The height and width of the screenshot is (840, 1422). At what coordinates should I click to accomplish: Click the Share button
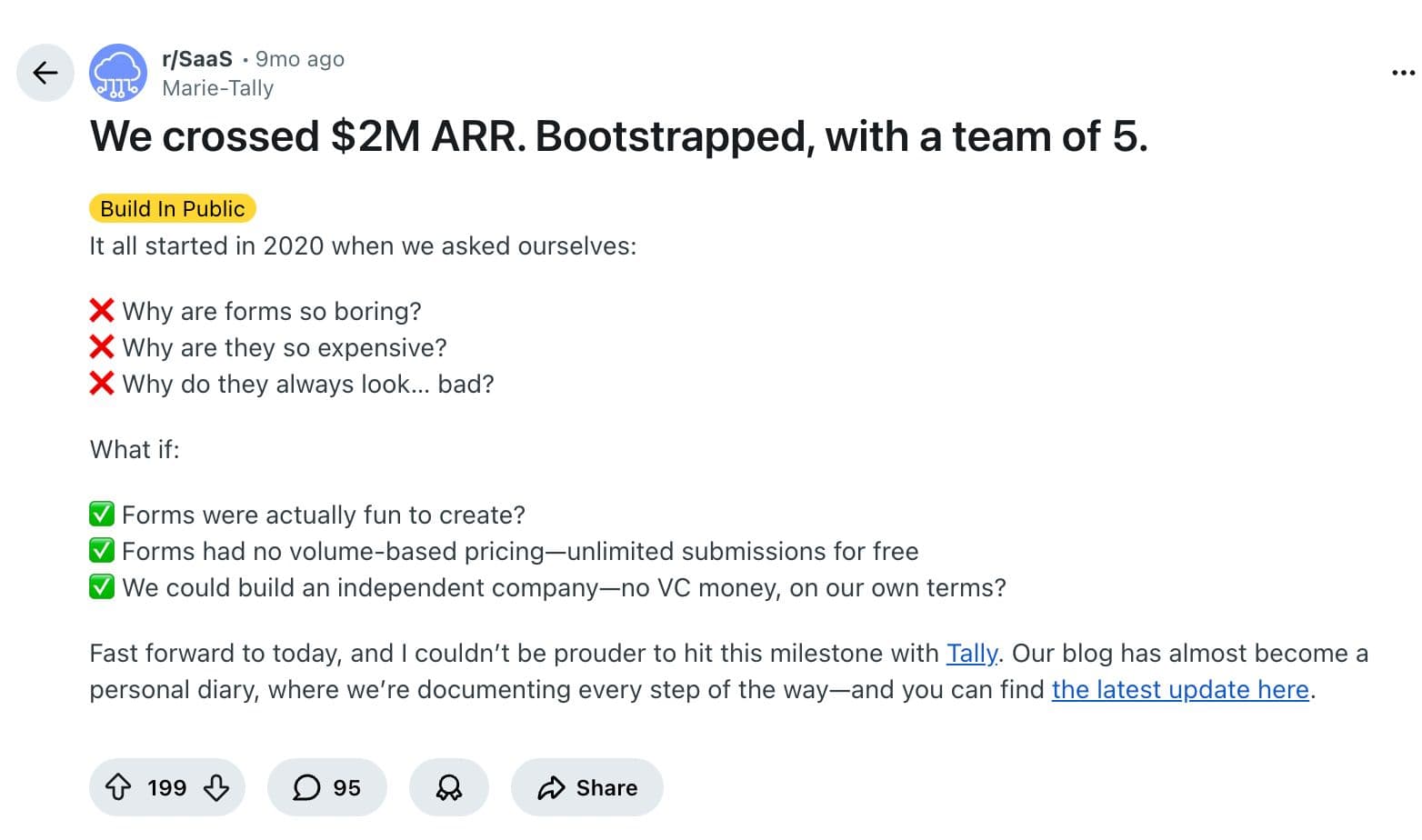(x=587, y=788)
